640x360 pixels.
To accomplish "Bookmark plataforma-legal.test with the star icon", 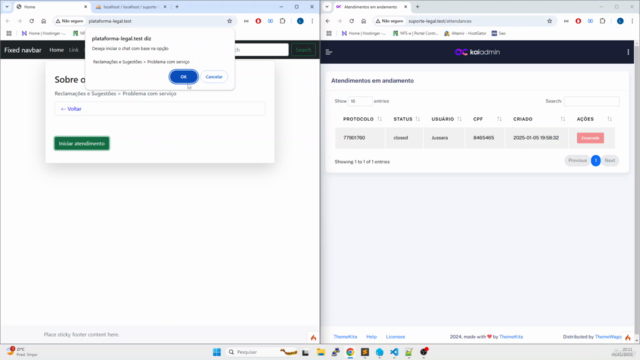I will tap(229, 21).
